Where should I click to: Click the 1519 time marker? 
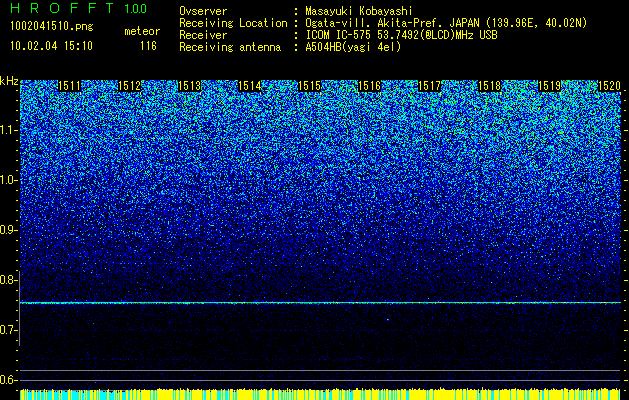coord(549,86)
